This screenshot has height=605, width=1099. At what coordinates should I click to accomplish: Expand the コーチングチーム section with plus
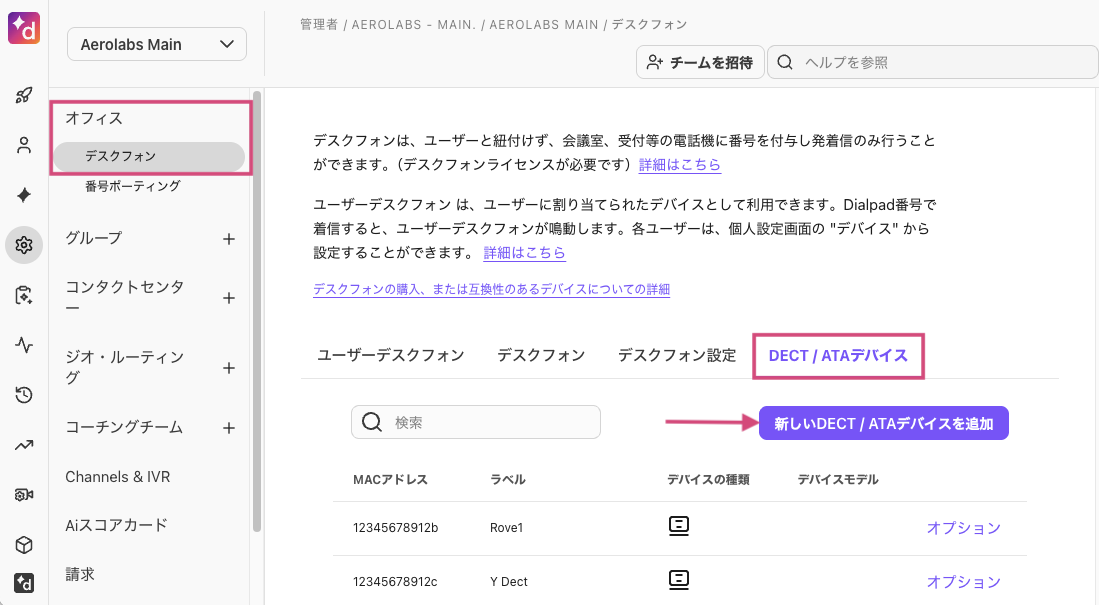pos(228,428)
